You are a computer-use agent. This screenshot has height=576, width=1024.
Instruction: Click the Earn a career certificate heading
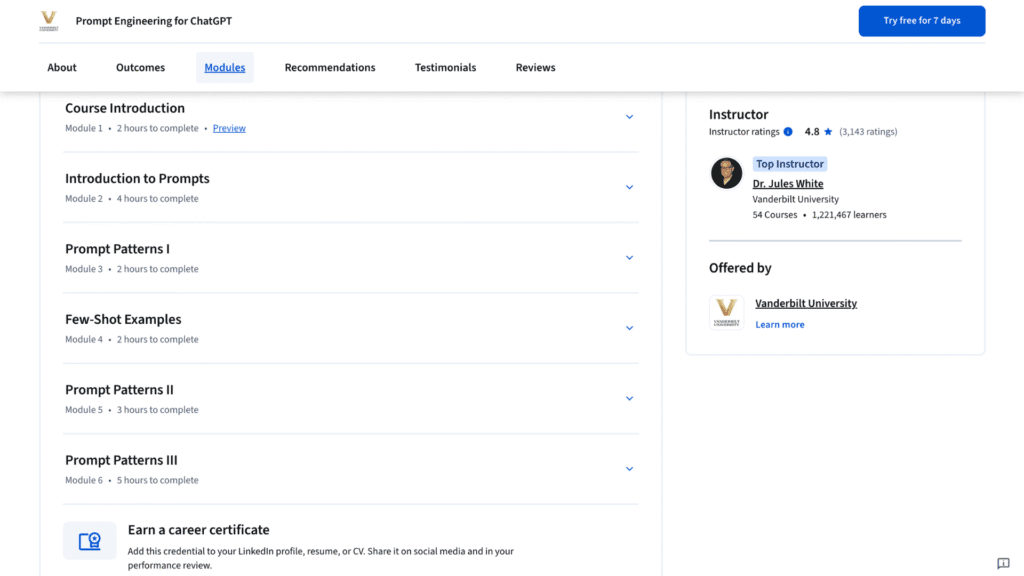(x=199, y=530)
